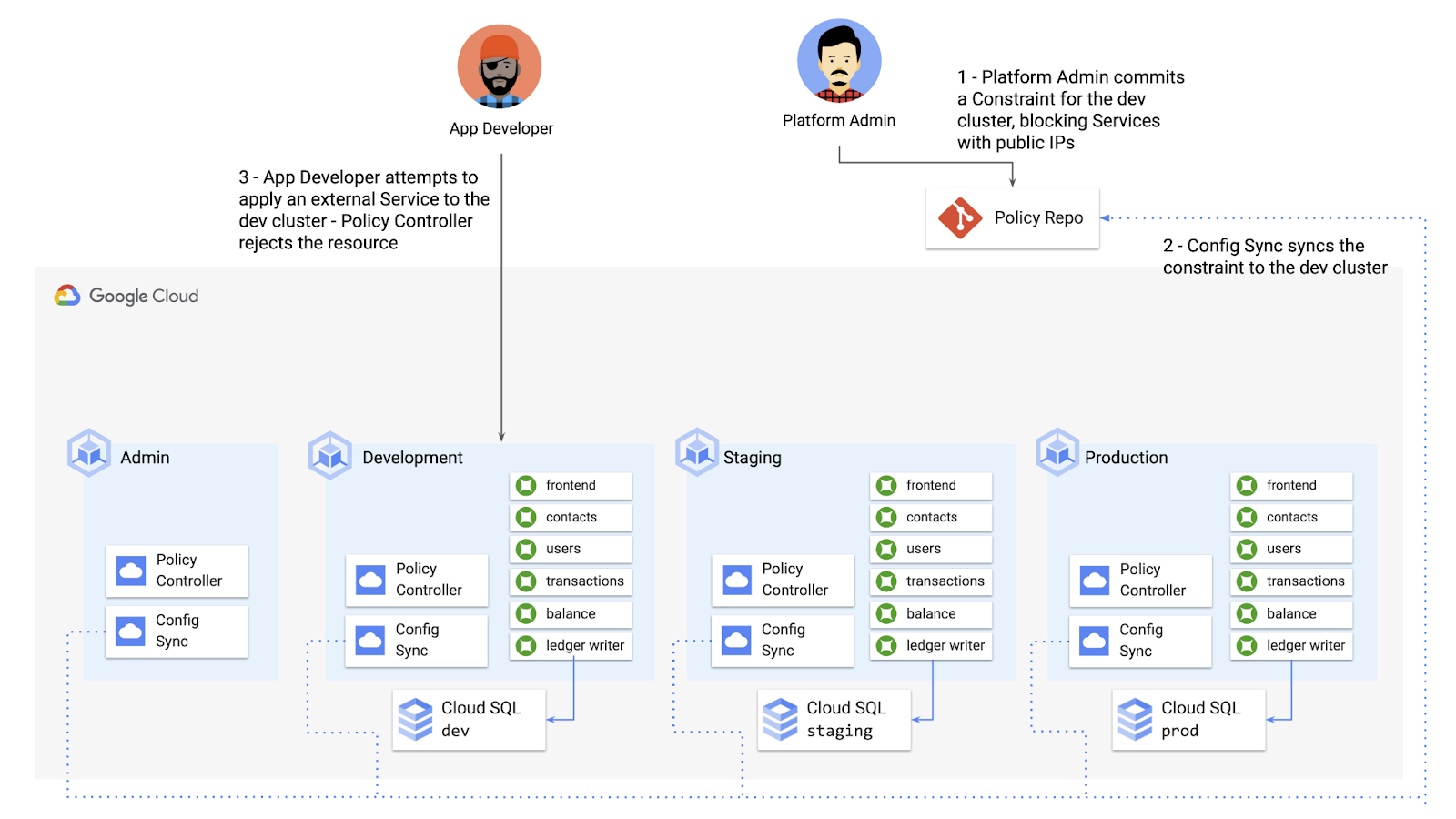1456x819 pixels.
Task: Click the Development cluster label
Action: click(412, 458)
